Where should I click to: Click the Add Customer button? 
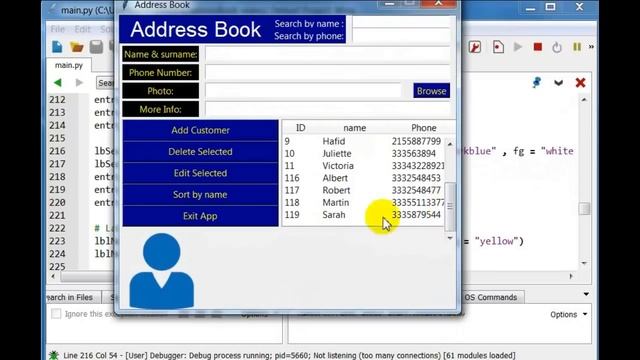point(200,130)
